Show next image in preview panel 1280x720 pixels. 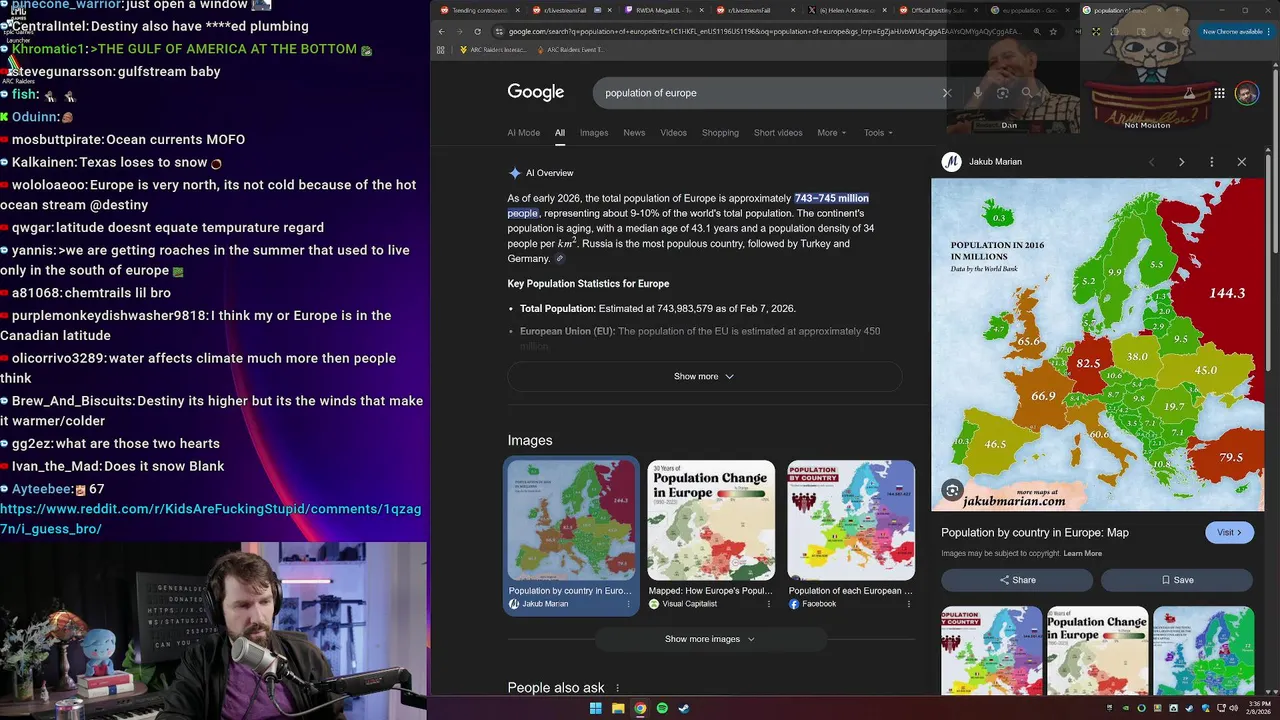pyautogui.click(x=1181, y=162)
